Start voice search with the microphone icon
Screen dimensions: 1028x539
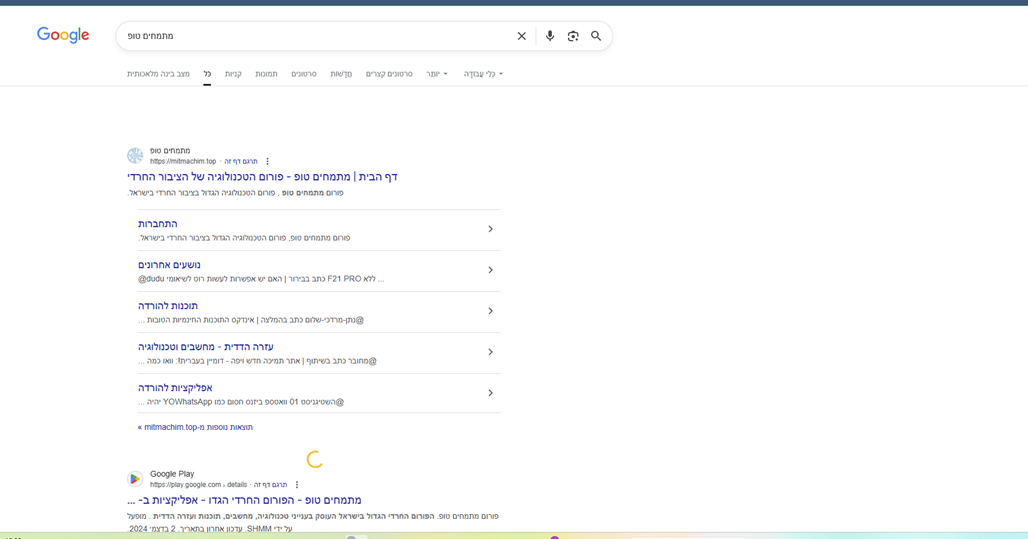pos(549,36)
